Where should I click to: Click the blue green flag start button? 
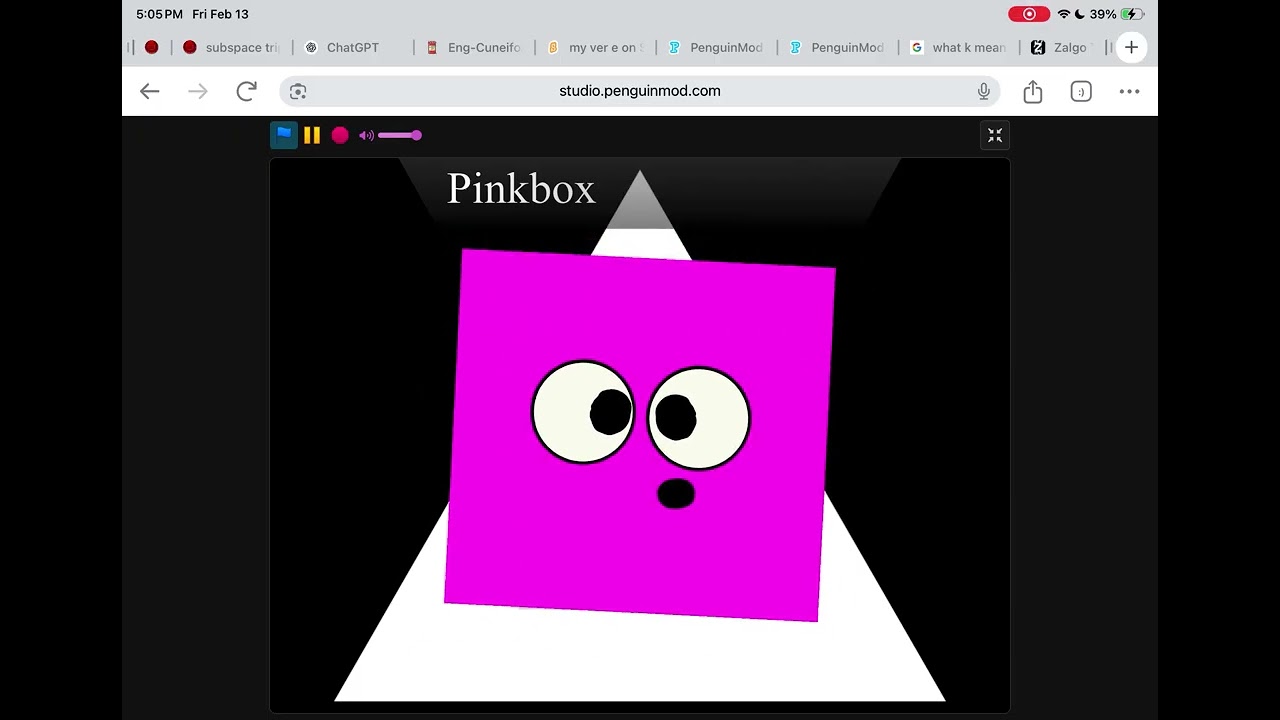284,135
